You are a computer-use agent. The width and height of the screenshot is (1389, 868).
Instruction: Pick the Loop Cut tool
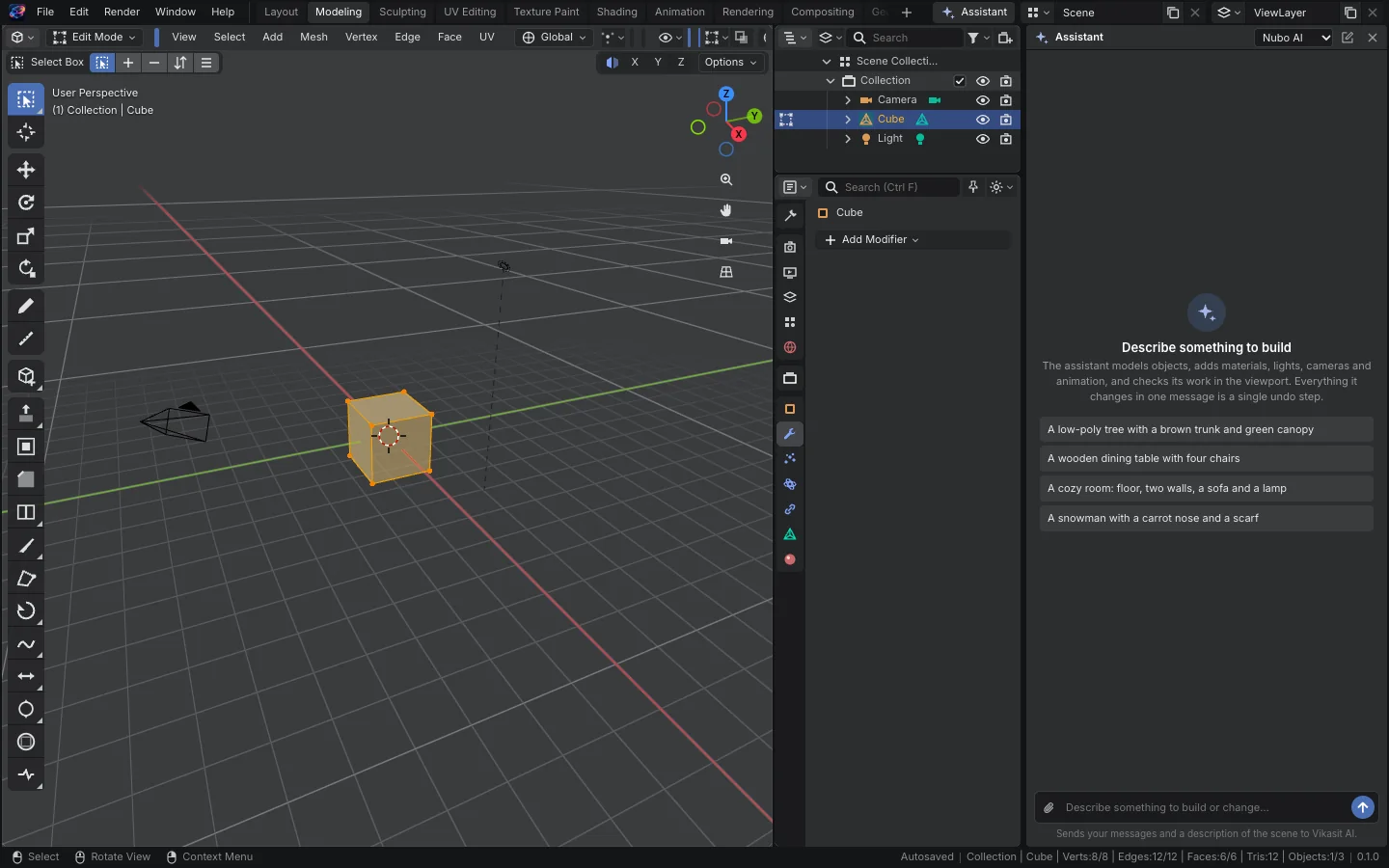click(26, 512)
